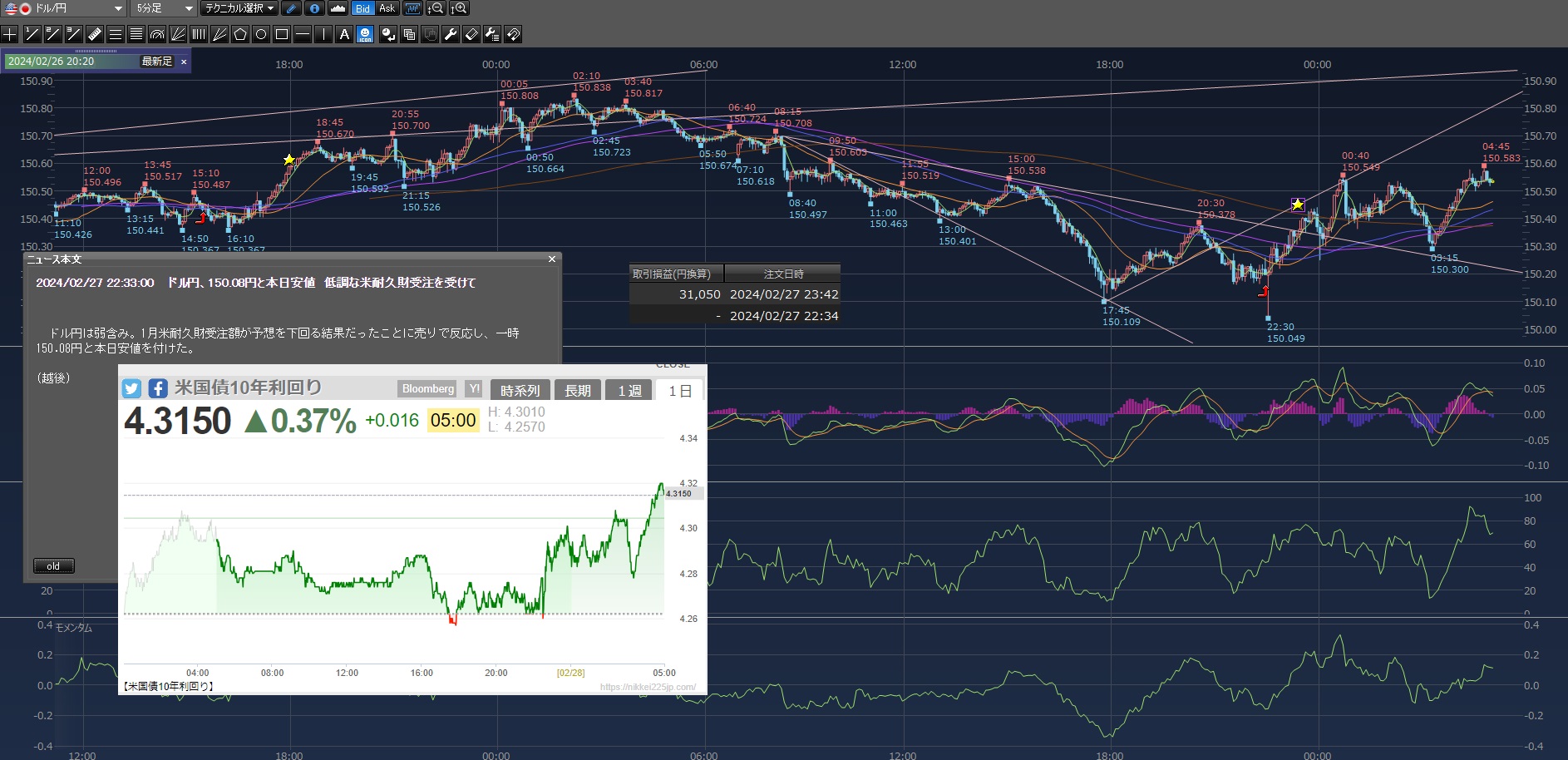Select the crosshair cursor tool
1568x760 pixels.
10,34
